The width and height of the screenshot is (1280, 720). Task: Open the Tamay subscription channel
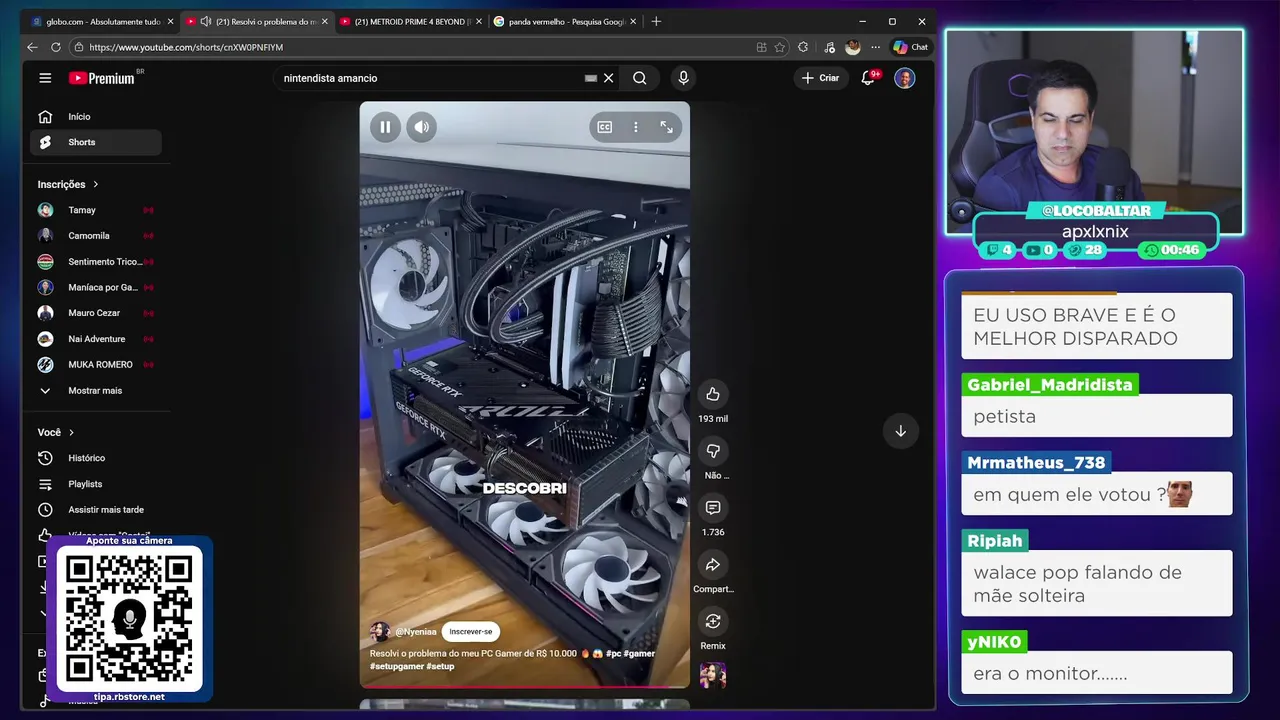coord(96,210)
